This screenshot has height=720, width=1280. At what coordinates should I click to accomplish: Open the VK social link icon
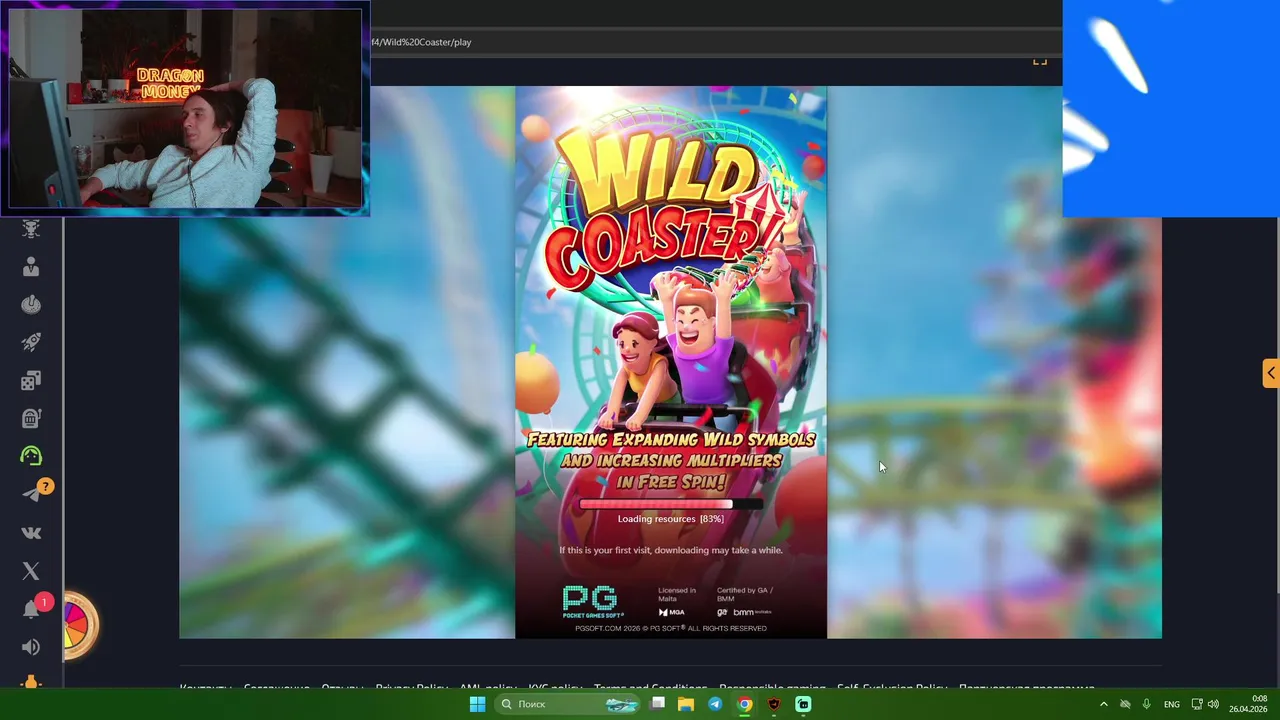click(x=31, y=532)
